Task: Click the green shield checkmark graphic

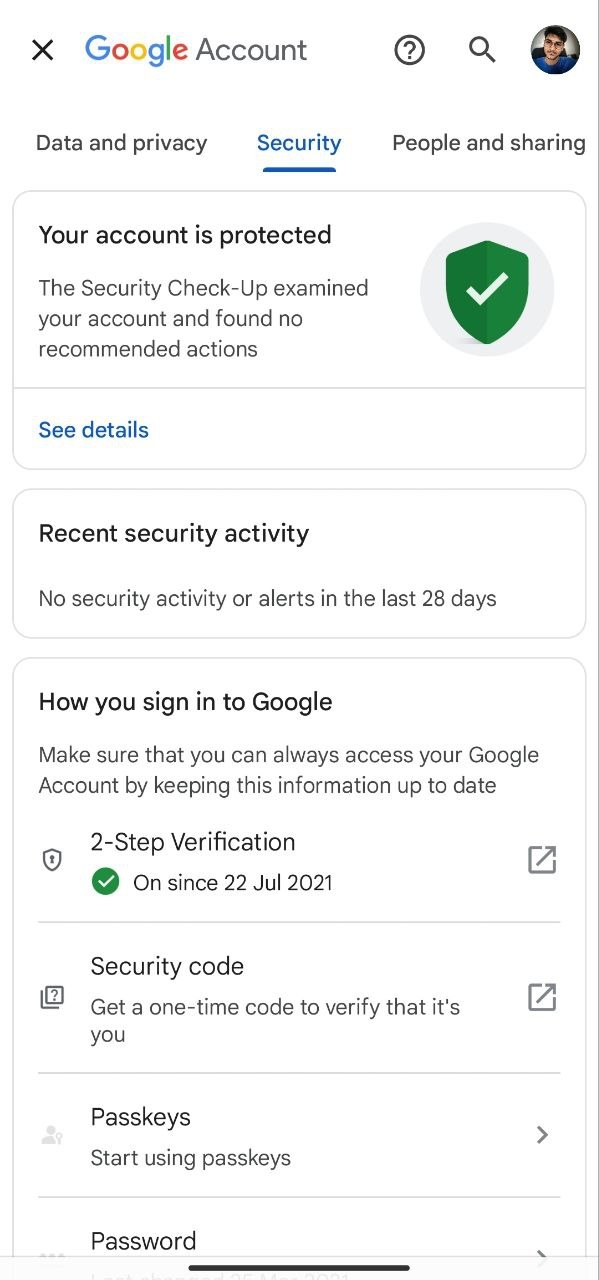Action: pos(487,291)
